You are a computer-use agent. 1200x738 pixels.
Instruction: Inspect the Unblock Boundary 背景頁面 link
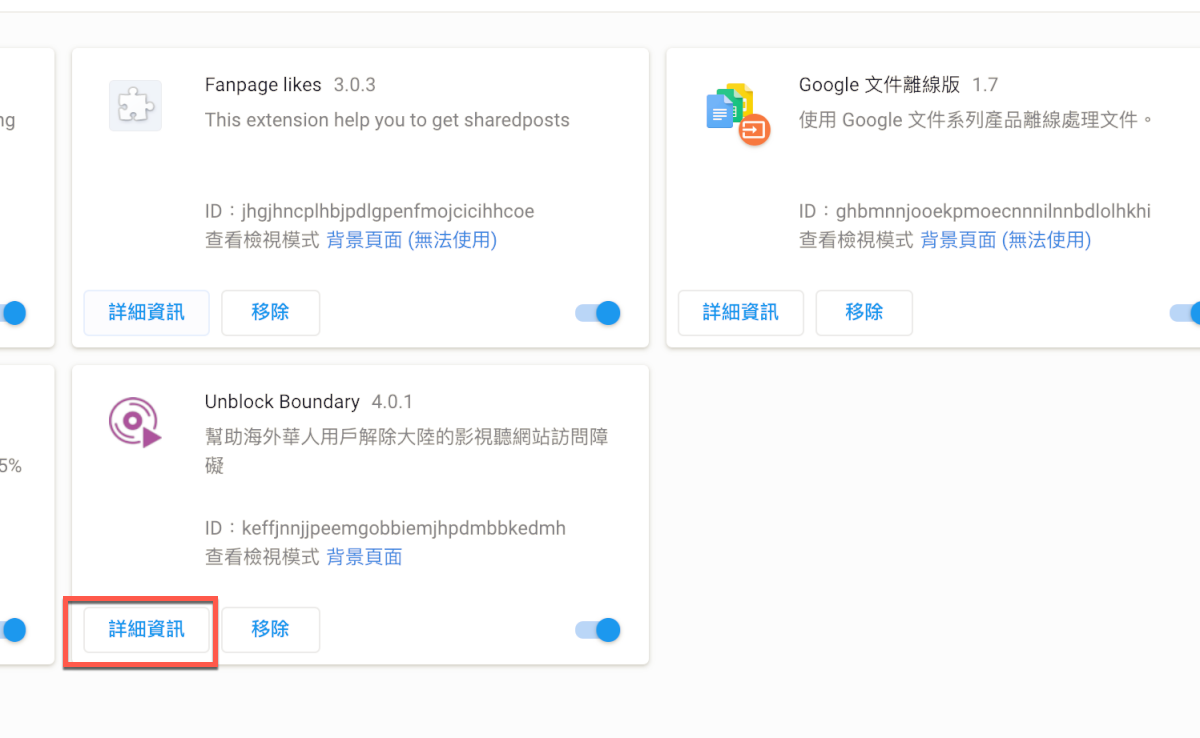[x=364, y=557]
